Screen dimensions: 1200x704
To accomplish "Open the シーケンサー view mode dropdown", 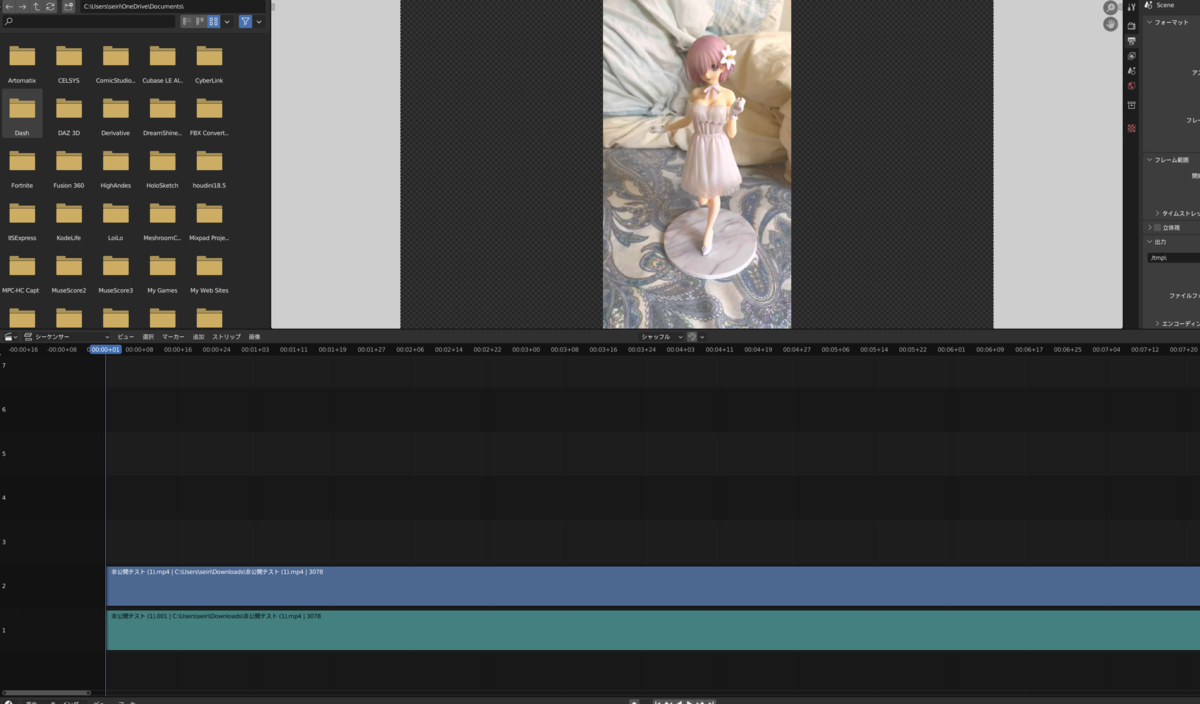I will (67, 337).
